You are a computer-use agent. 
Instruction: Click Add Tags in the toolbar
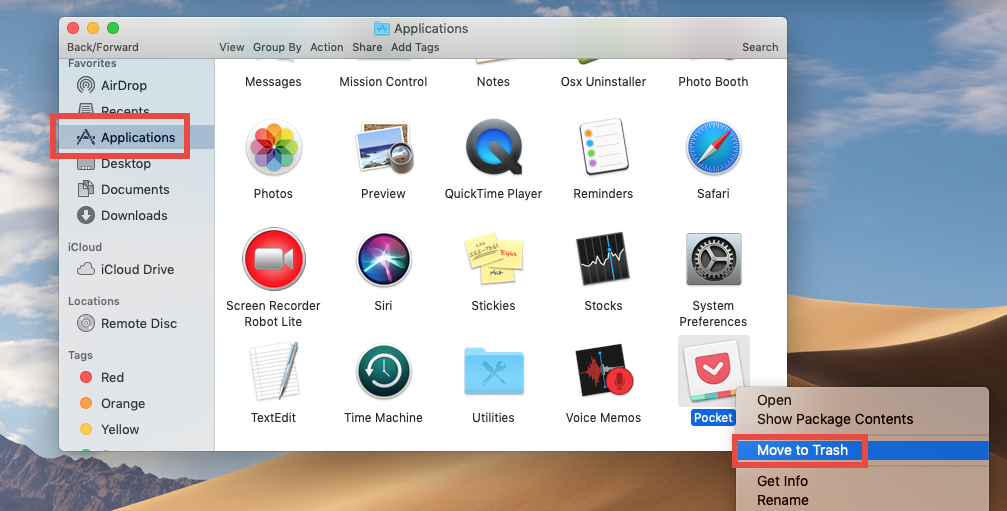click(x=415, y=47)
